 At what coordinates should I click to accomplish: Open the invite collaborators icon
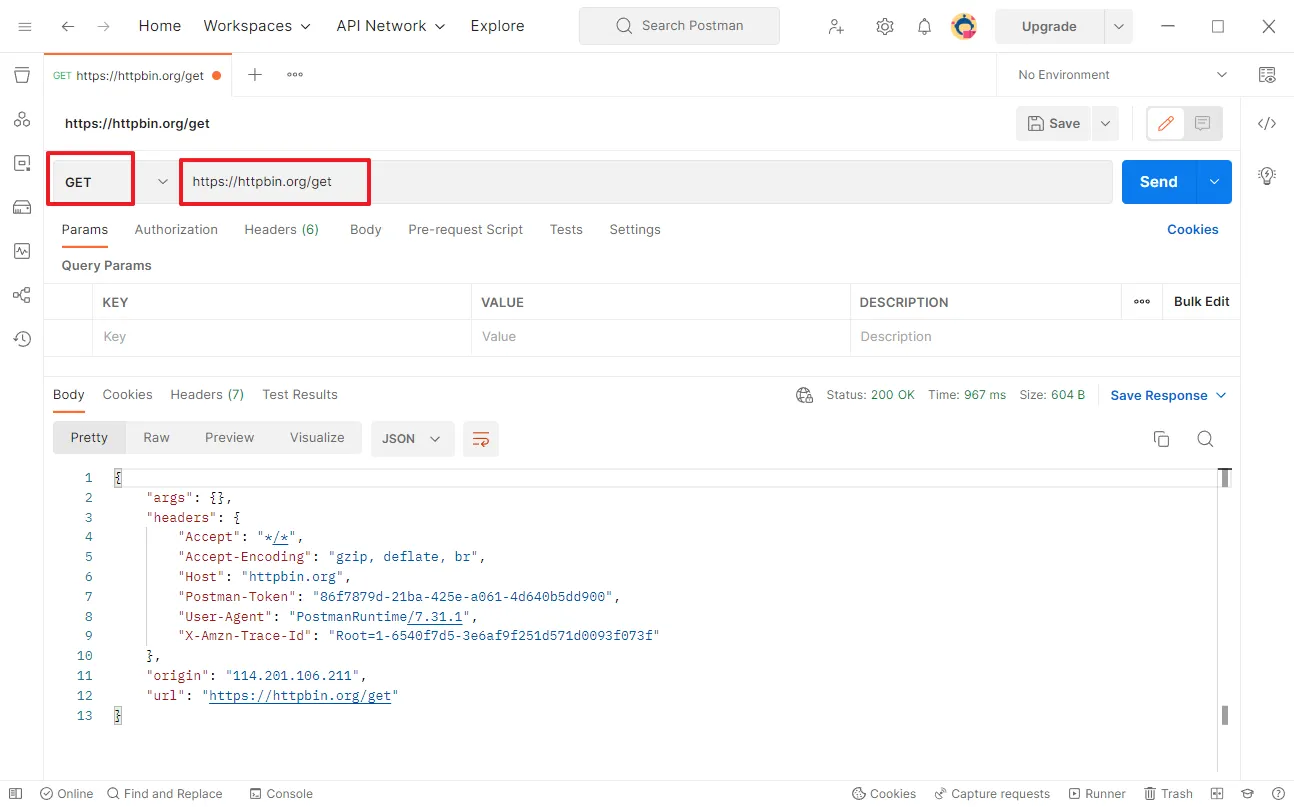pos(836,26)
